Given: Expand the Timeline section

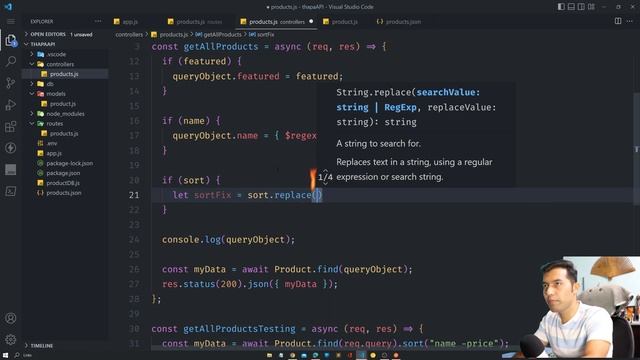Looking at the screenshot, I should coord(65,345).
